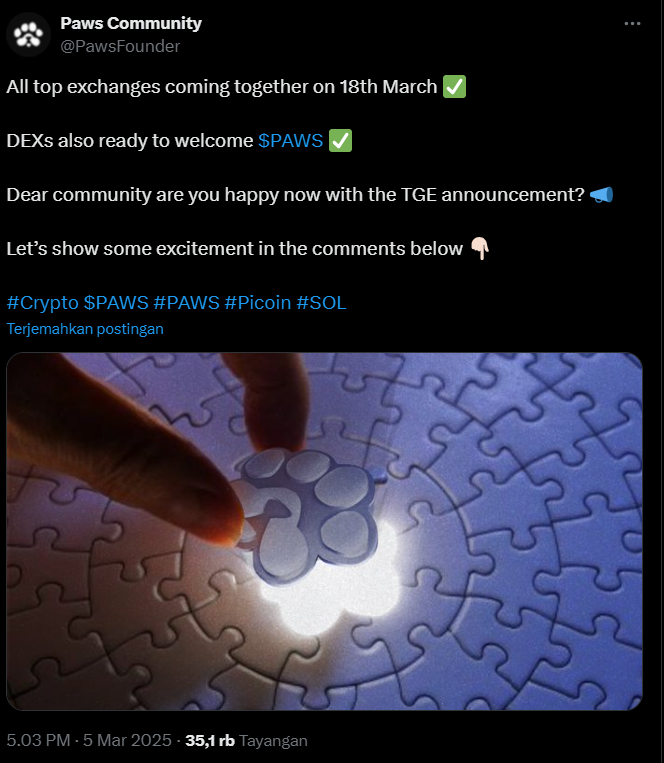Open the puzzle paw image attachment

[324, 531]
